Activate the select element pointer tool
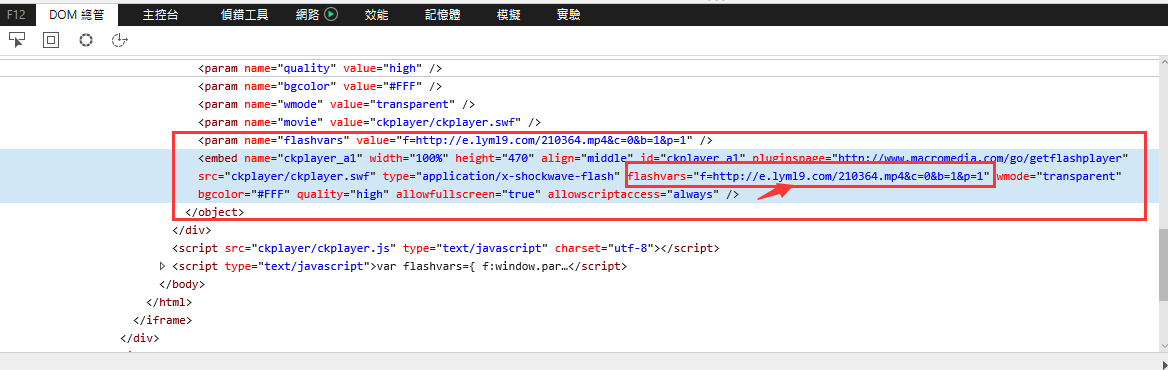The width and height of the screenshot is (1168, 370). (x=16, y=39)
